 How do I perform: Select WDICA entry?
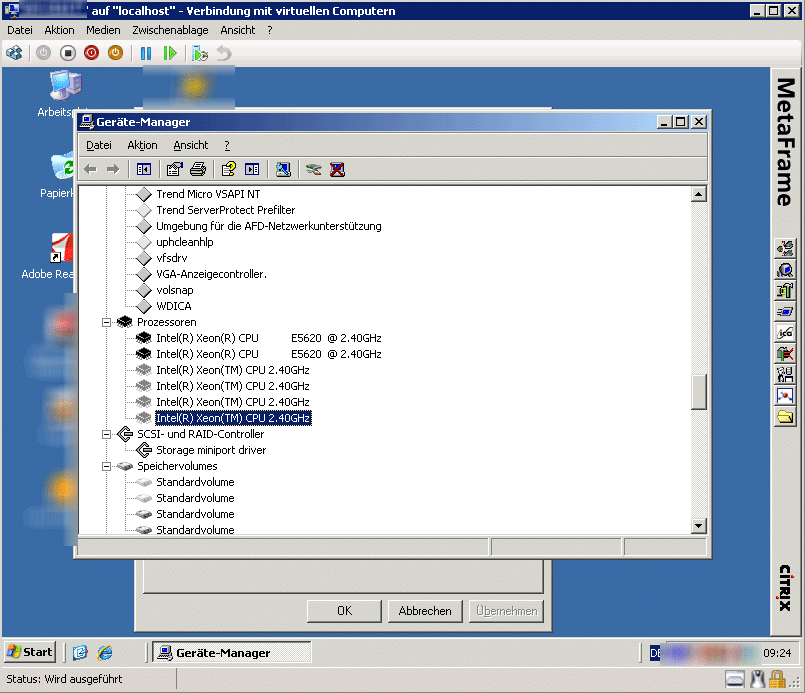pyautogui.click(x=174, y=306)
